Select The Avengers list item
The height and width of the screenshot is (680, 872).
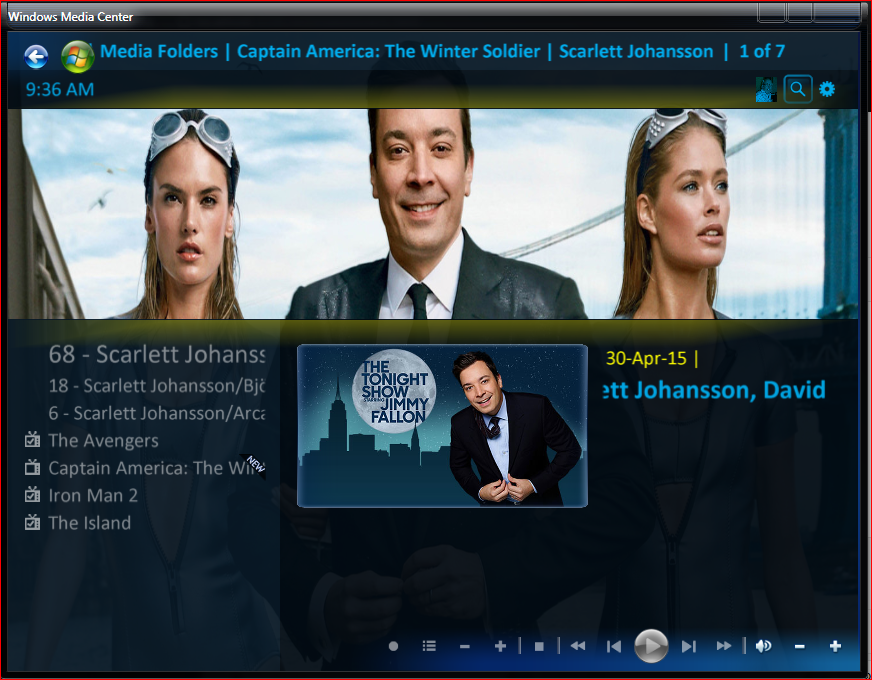pyautogui.click(x=103, y=441)
